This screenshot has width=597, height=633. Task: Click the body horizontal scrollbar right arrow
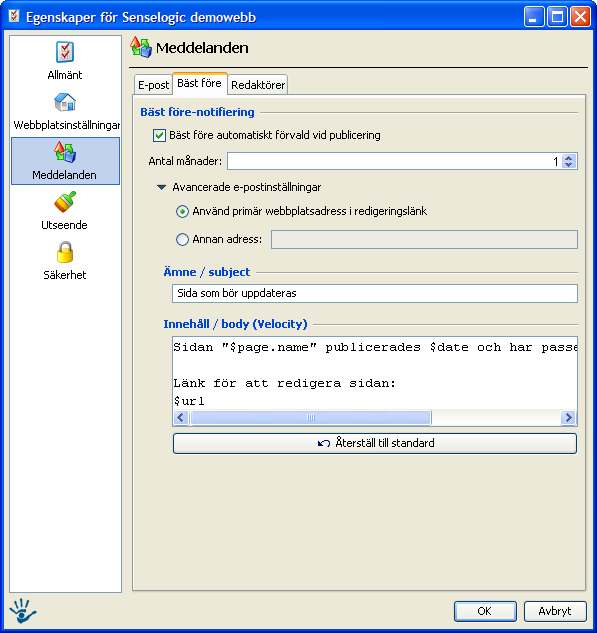568,417
